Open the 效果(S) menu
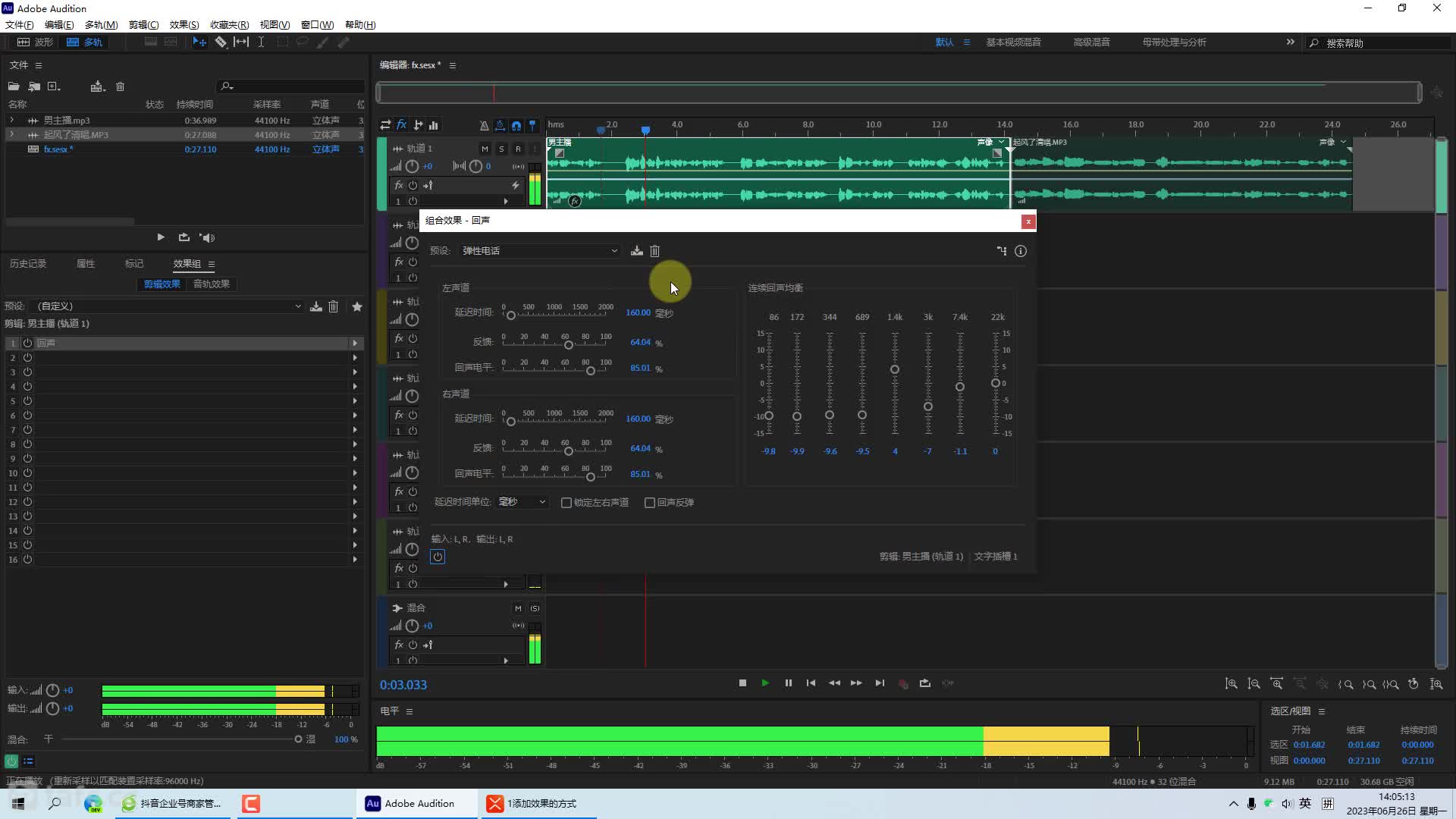The height and width of the screenshot is (819, 1456). pos(184,25)
